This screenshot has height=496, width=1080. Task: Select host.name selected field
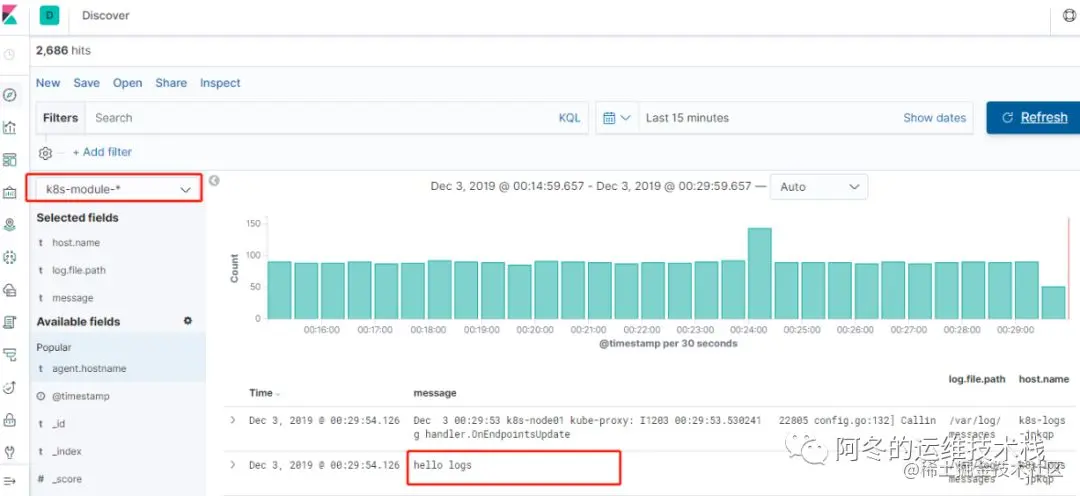coord(76,242)
